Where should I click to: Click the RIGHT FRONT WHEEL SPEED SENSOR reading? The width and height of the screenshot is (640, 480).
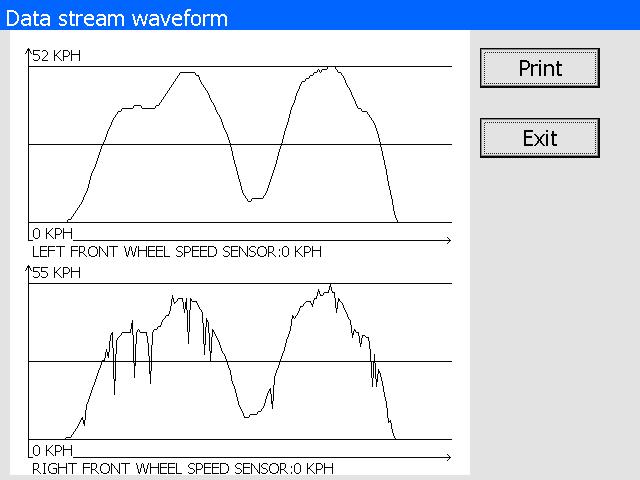[x=183, y=469]
